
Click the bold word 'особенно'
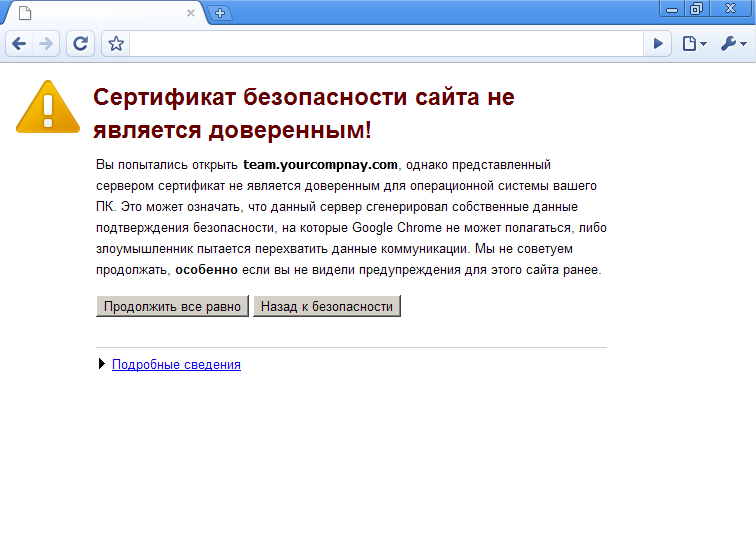[x=206, y=270]
